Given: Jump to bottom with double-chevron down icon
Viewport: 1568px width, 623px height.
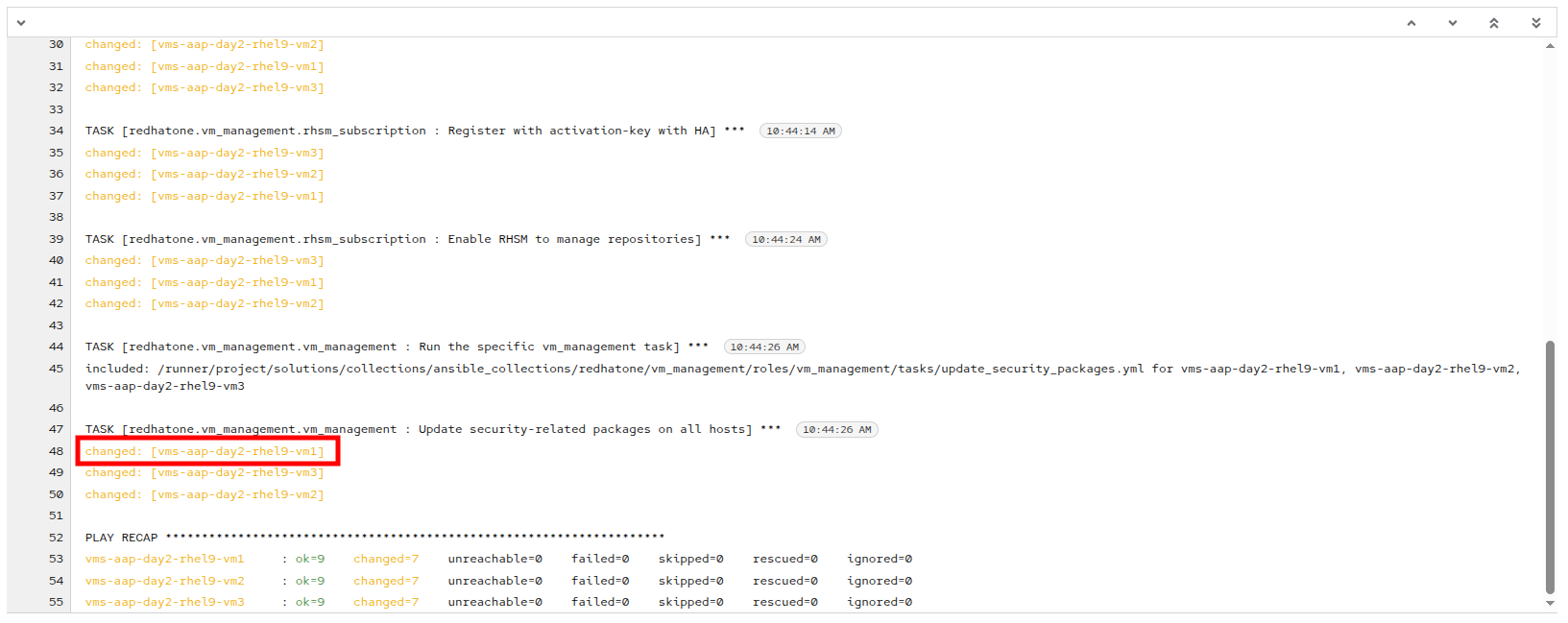Looking at the screenshot, I should click(x=1535, y=23).
